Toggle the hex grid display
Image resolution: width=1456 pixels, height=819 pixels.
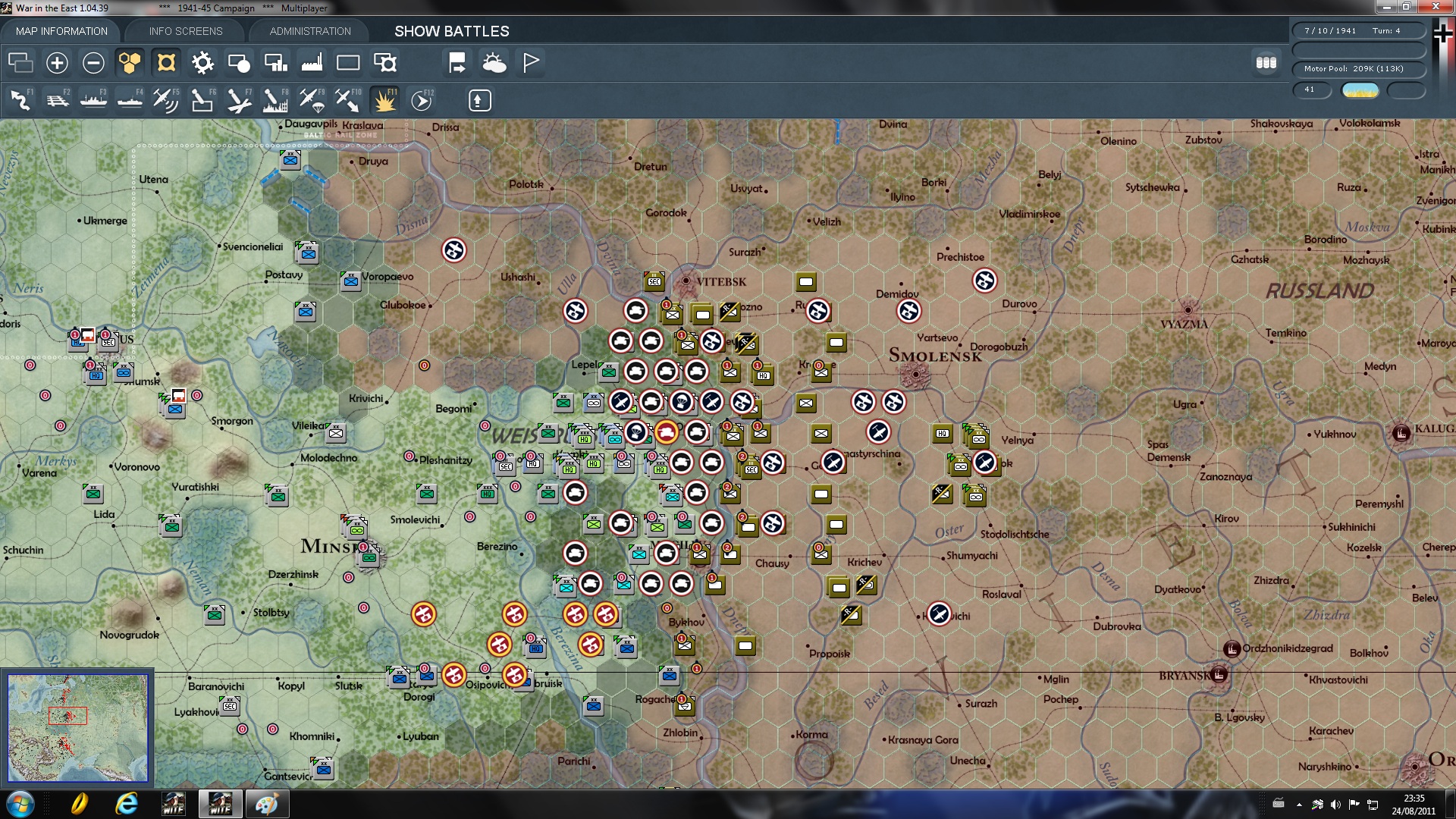[130, 63]
